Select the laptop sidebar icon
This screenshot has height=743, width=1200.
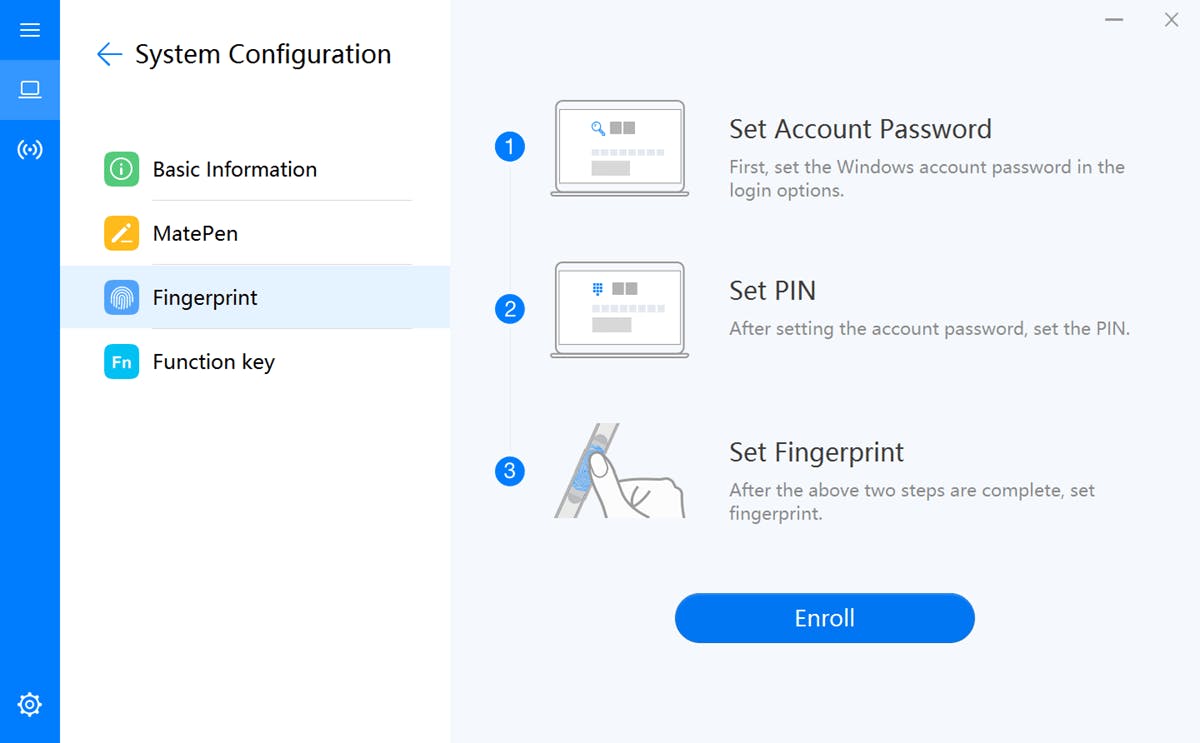pos(30,89)
